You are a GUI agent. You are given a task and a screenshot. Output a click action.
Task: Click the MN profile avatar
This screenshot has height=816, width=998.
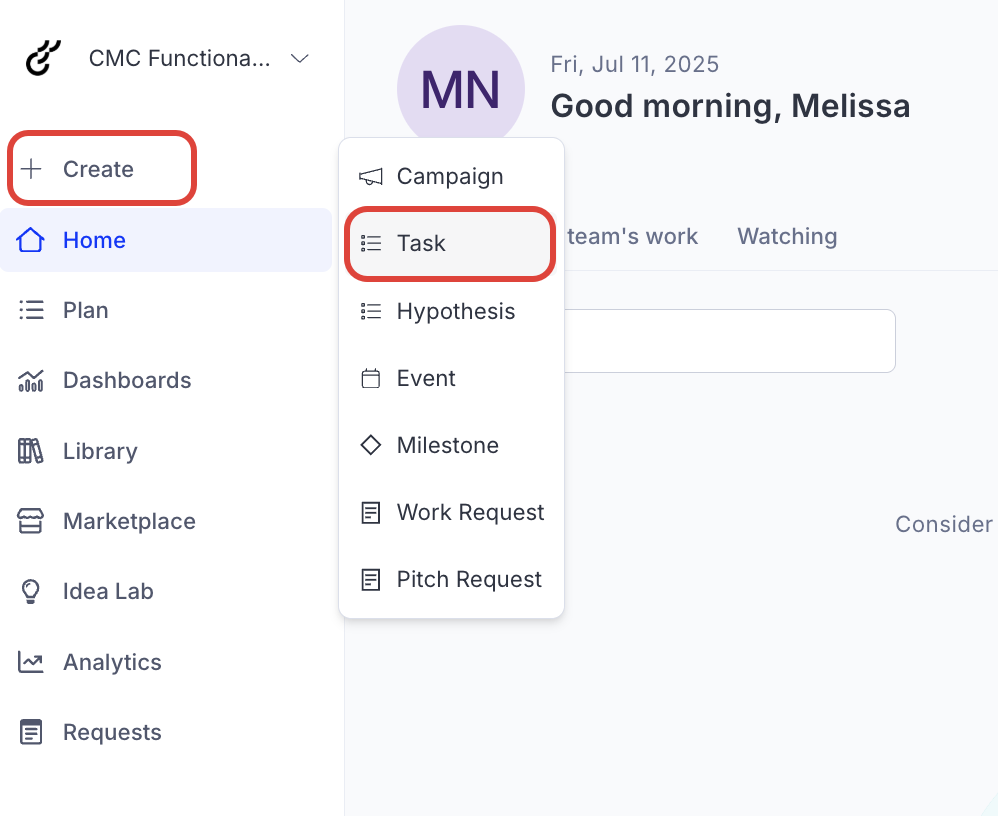(461, 90)
